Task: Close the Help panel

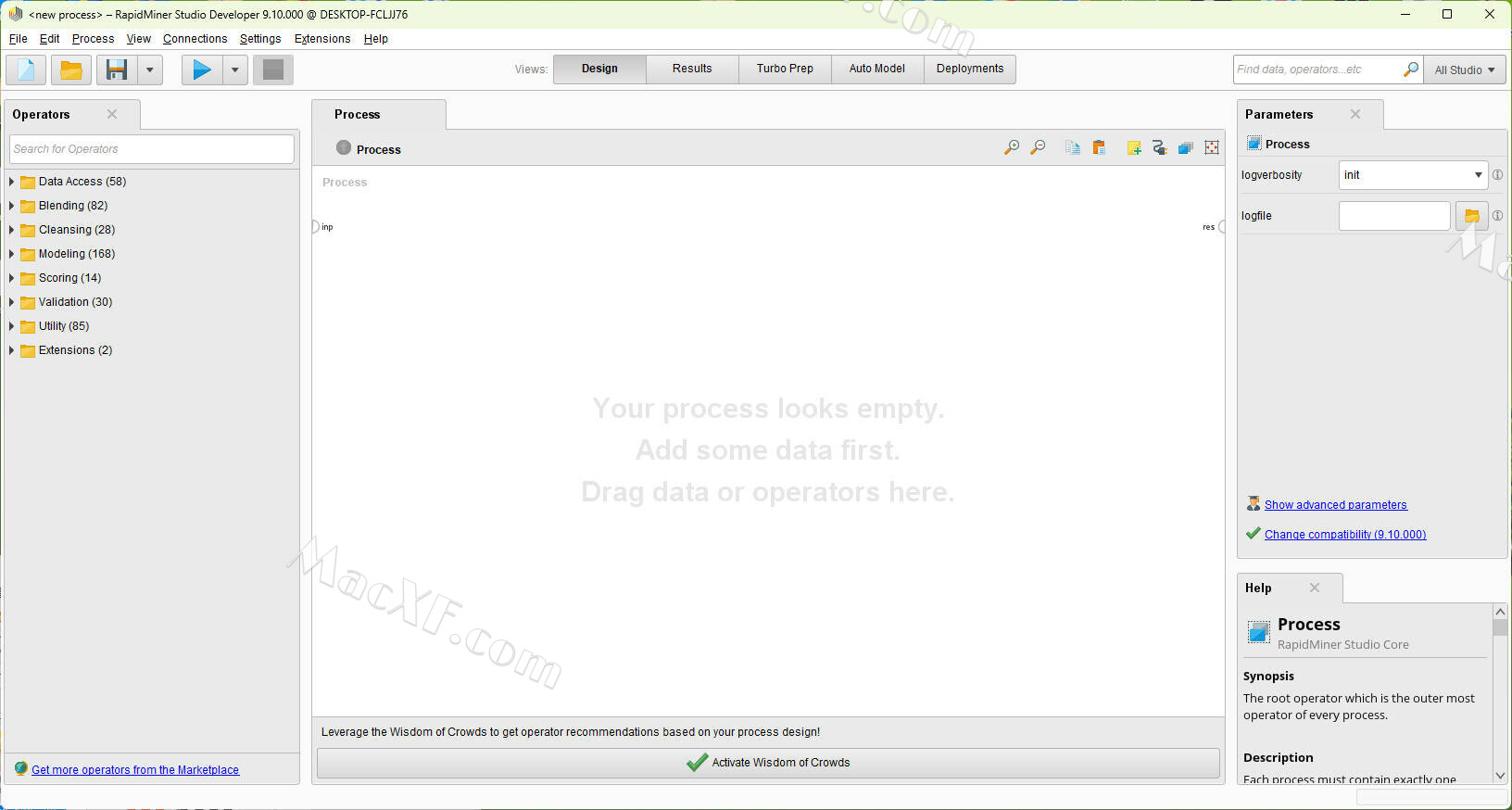Action: pyautogui.click(x=1314, y=588)
